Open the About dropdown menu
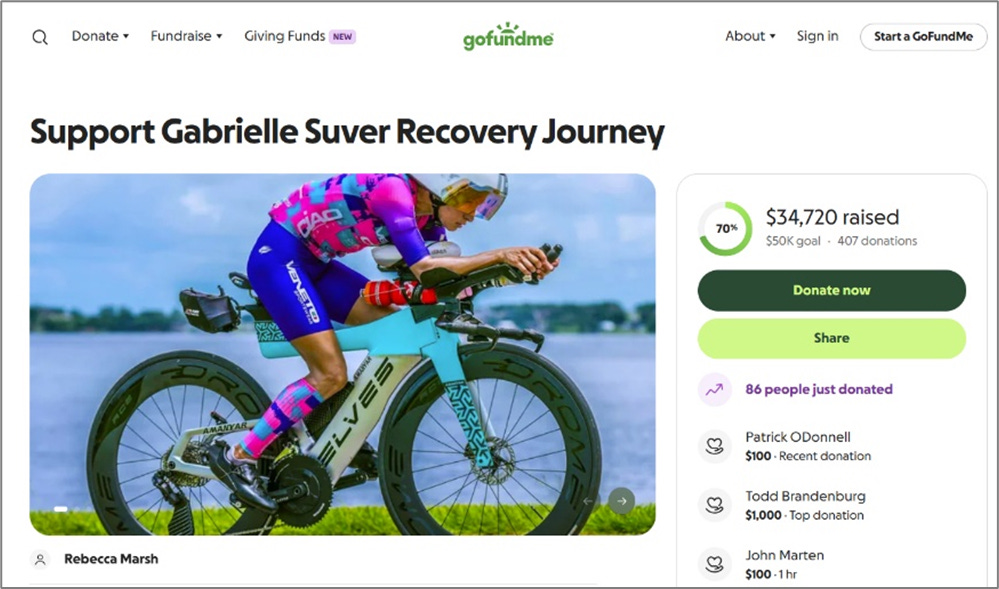The height and width of the screenshot is (589, 999). tap(750, 36)
